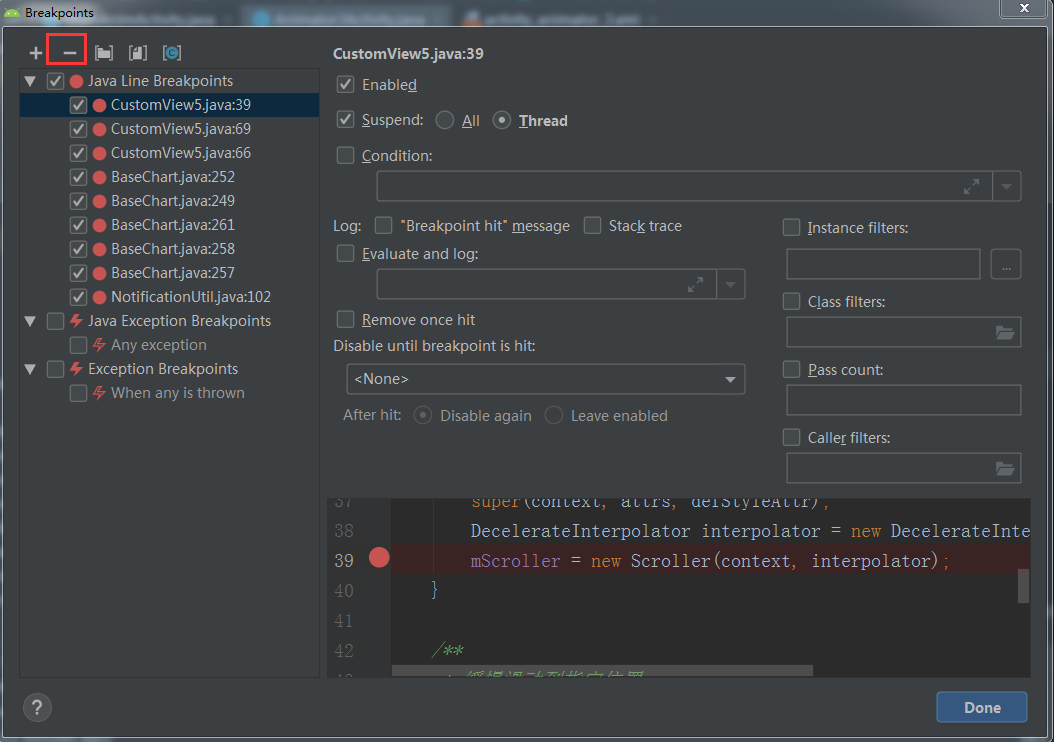Click the mScroller line 39 in preview
This screenshot has height=742, width=1054.
(710, 560)
